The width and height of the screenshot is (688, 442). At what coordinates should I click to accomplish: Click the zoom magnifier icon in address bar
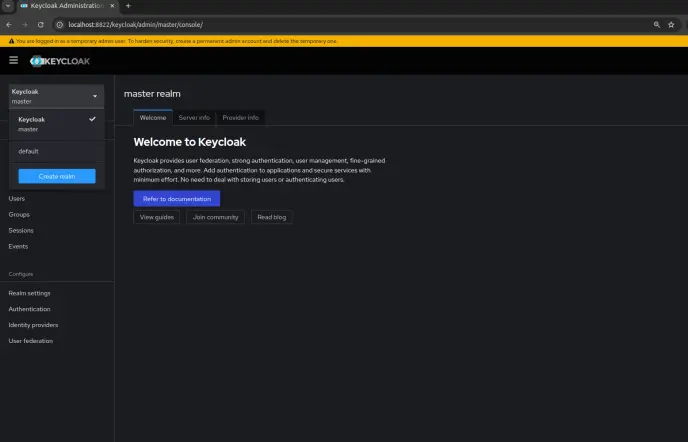pos(656,24)
